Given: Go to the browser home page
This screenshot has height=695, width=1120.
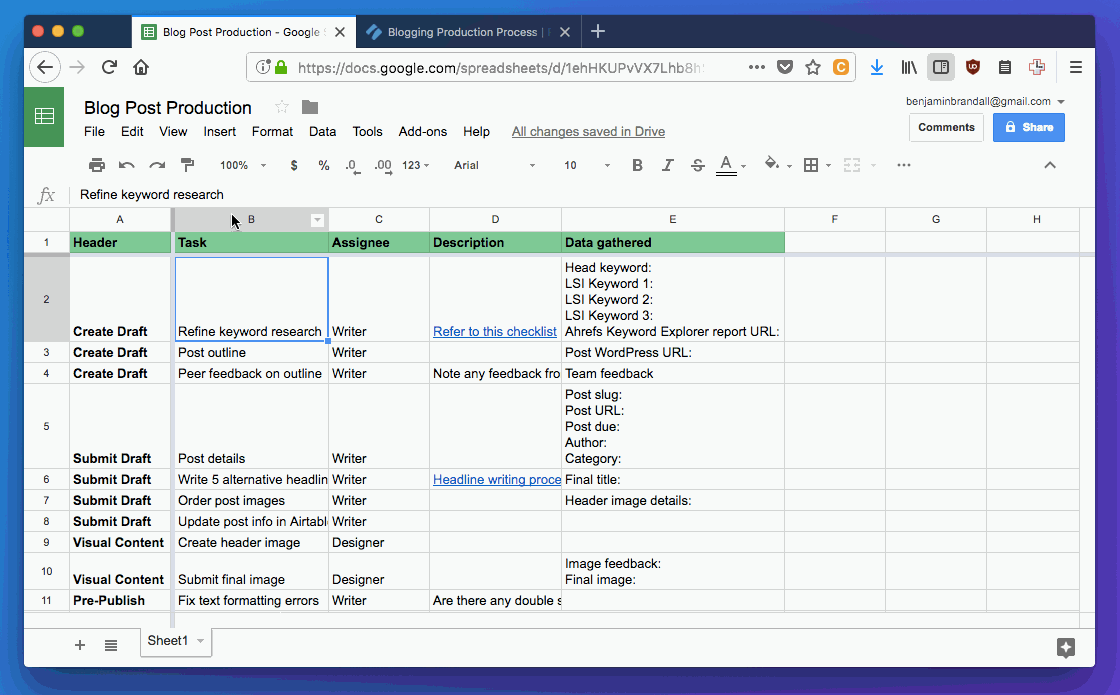Looking at the screenshot, I should coord(141,67).
